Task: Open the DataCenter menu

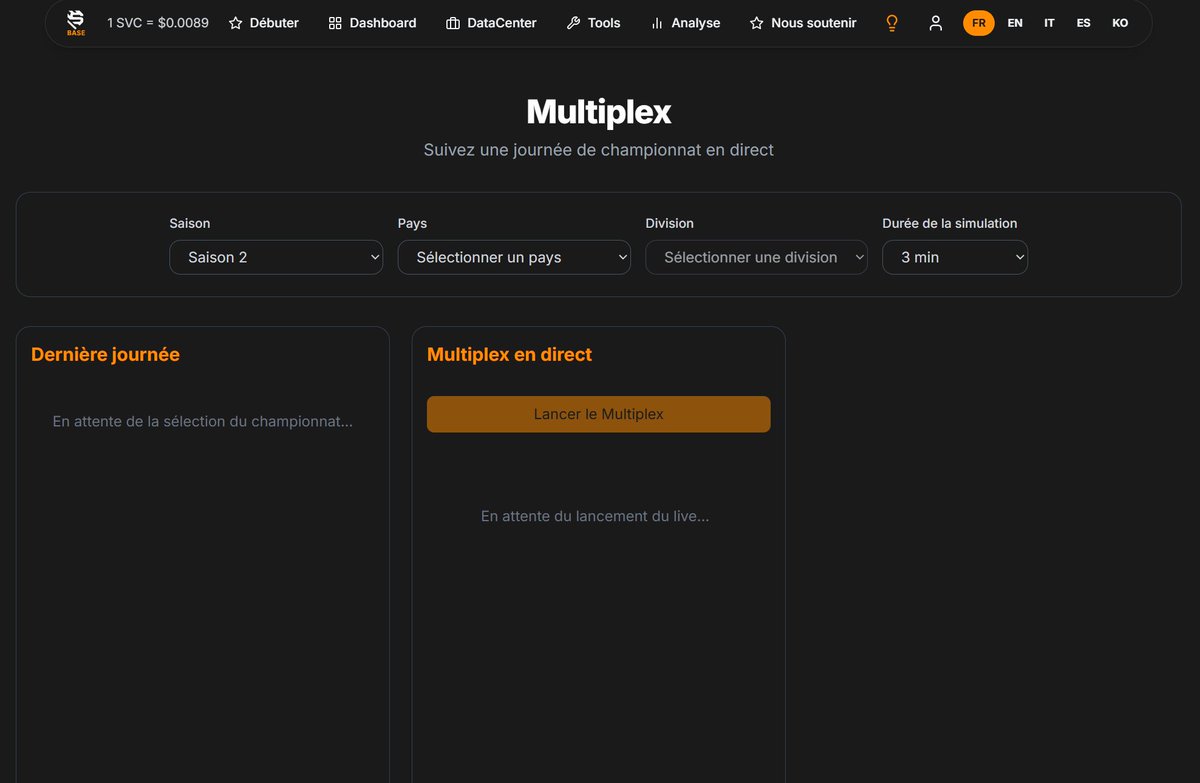Action: tap(491, 23)
